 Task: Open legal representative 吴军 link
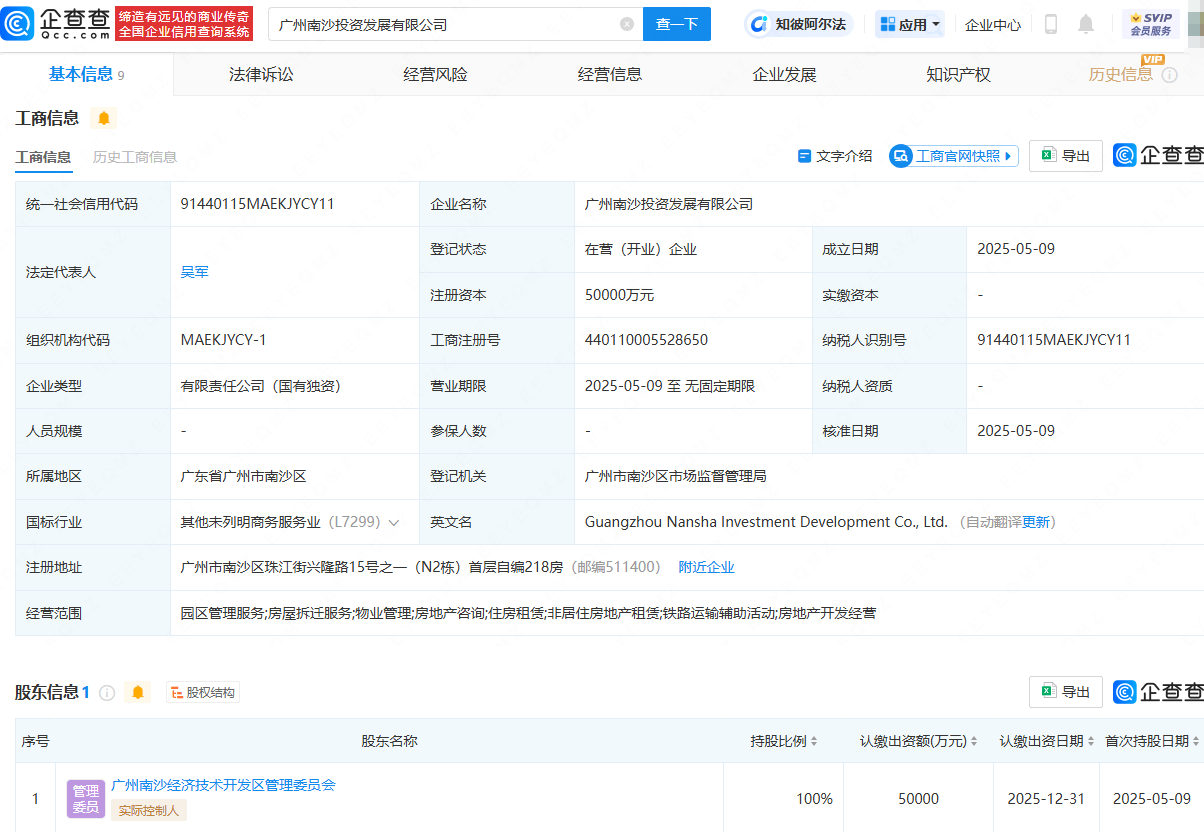pos(195,272)
